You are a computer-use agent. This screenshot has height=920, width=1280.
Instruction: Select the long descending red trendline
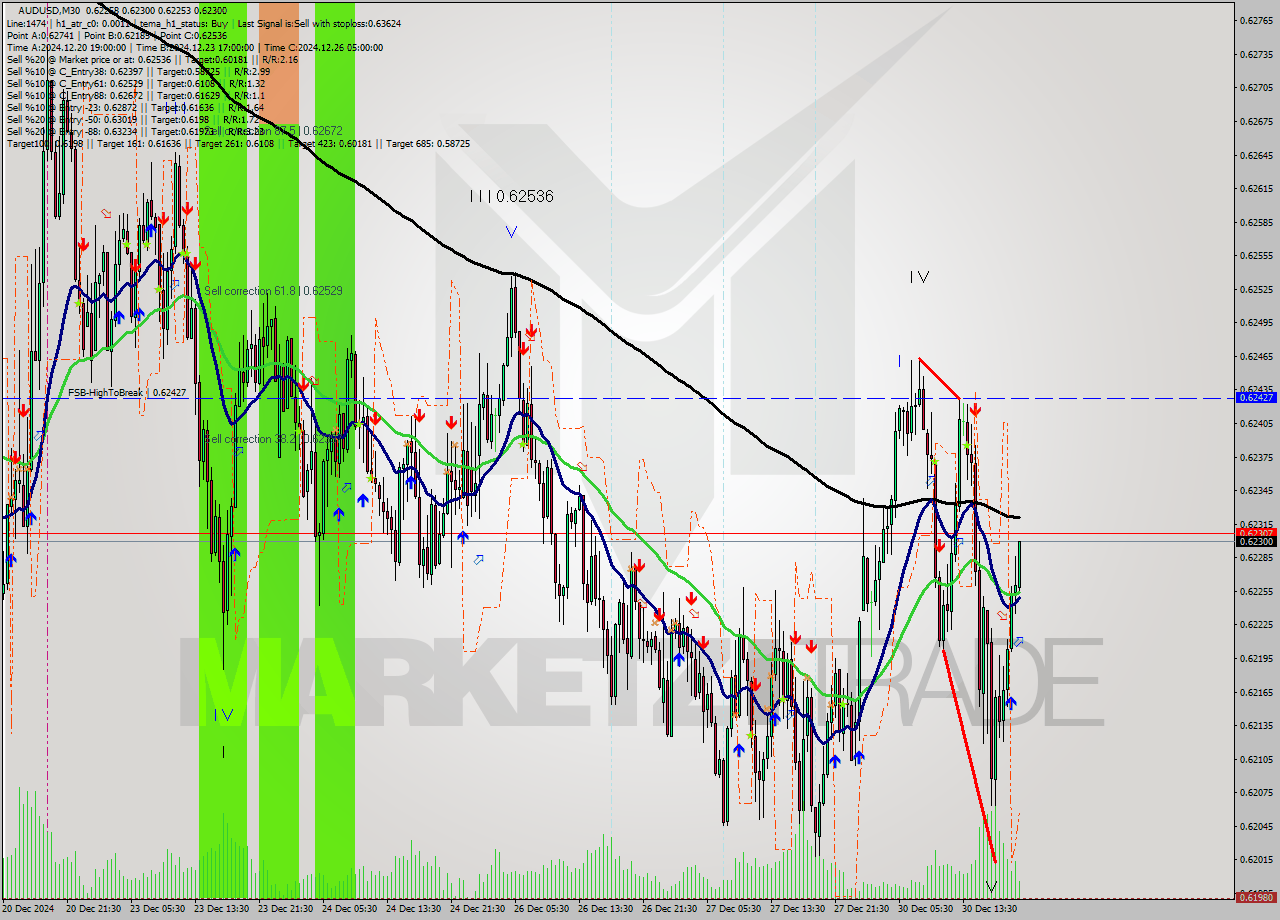coord(969,755)
